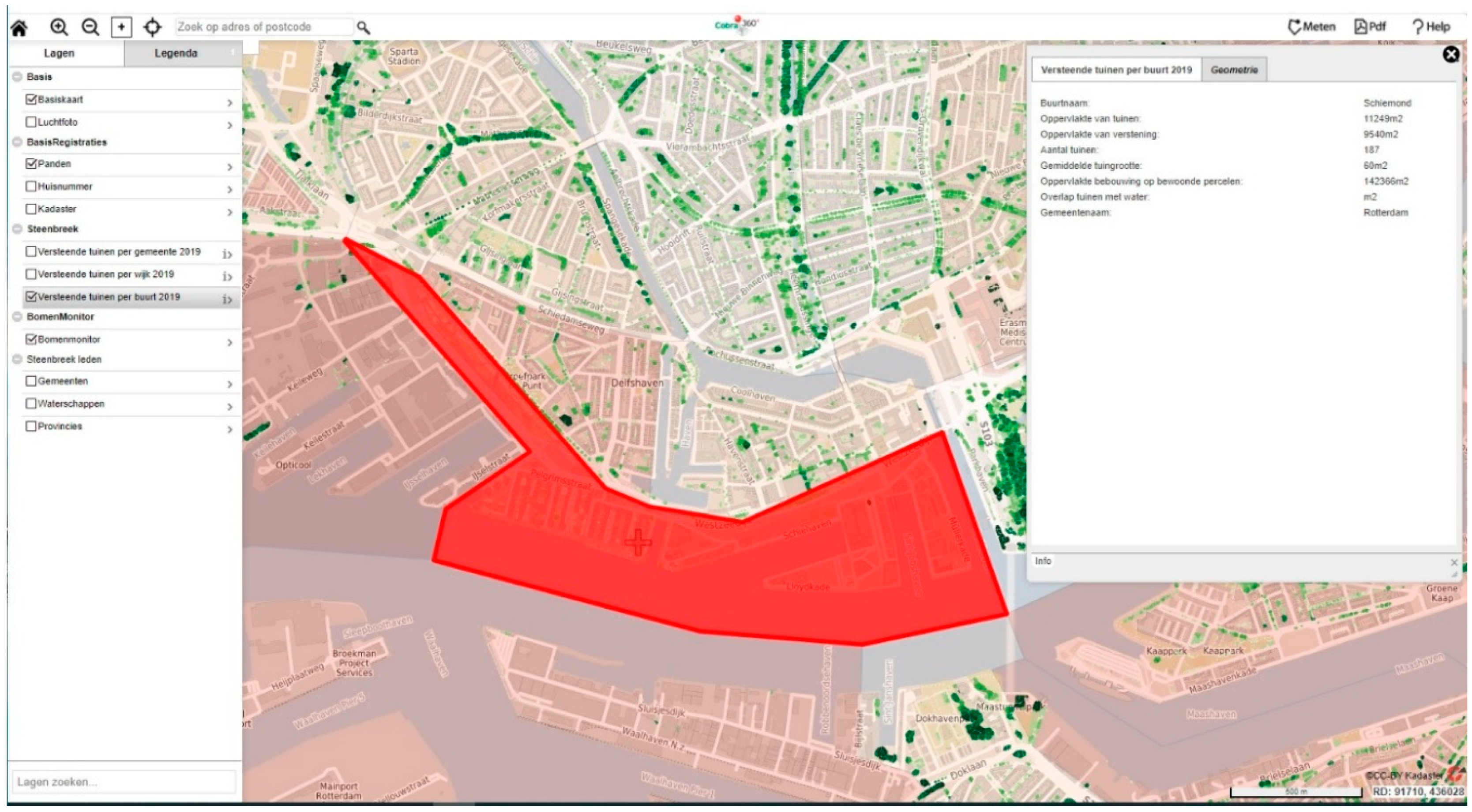Enable the Luchtfoto layer checkbox
Viewport: 1472px width, 812px height.
pyautogui.click(x=31, y=122)
